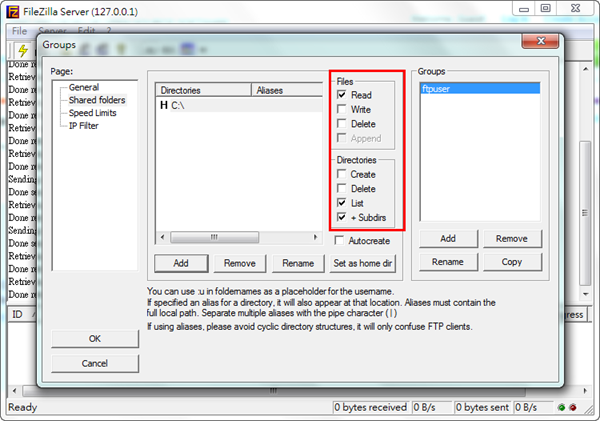Select ftpuser in the Groups list
This screenshot has height=421, width=600.
[480, 89]
